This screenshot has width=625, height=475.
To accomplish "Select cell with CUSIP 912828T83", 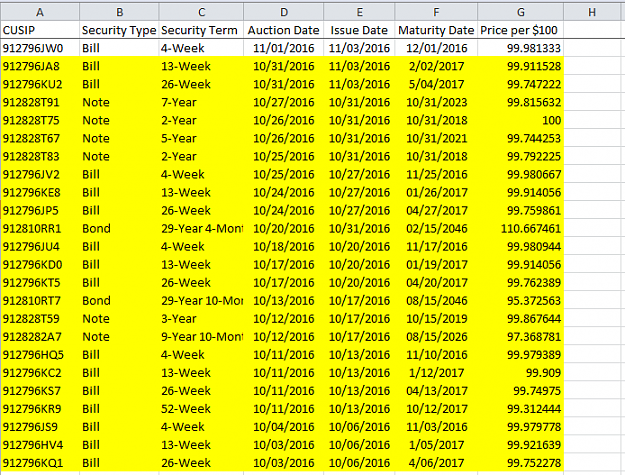I will [x=40, y=156].
